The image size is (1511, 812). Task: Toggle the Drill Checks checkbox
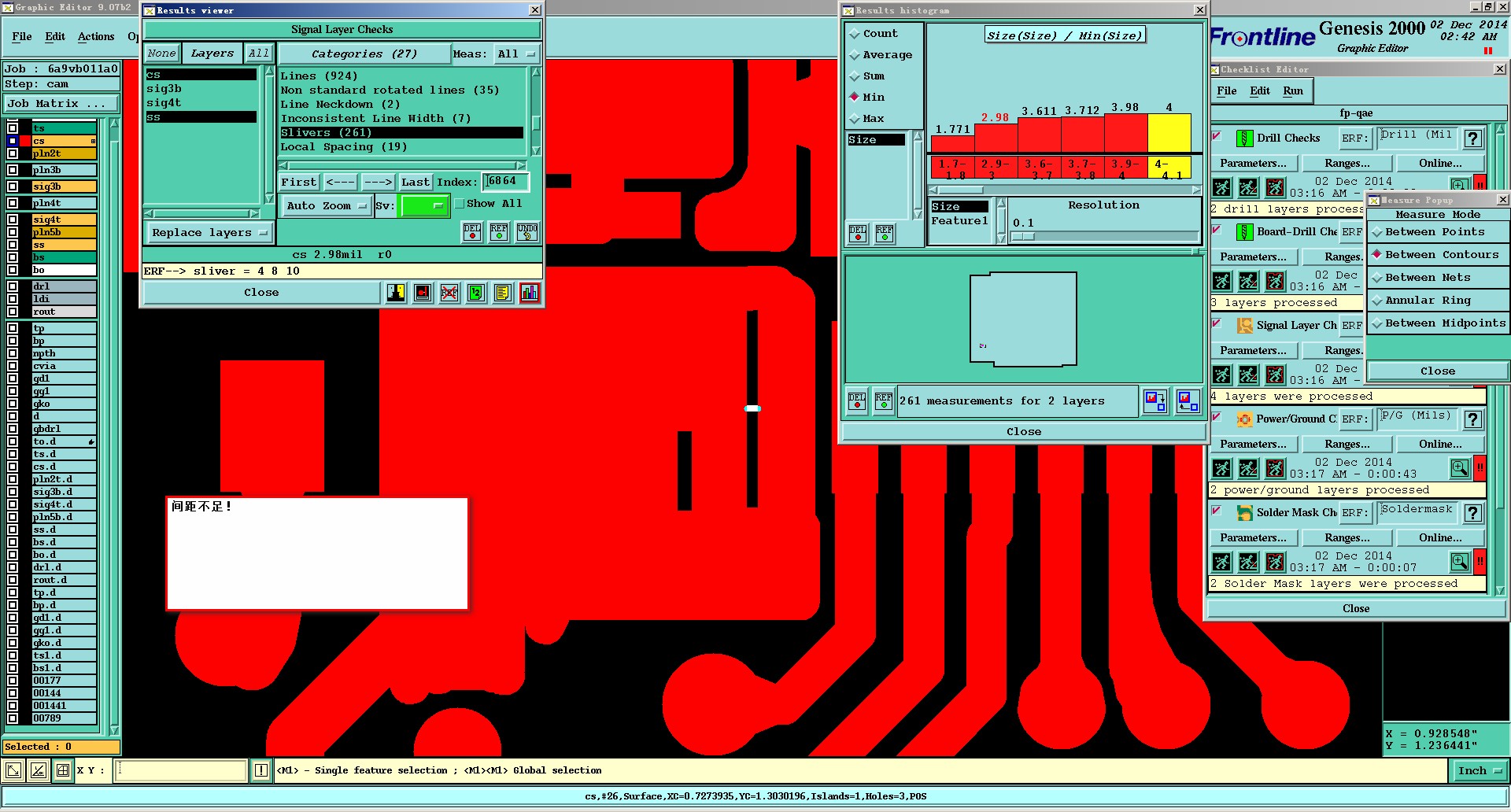pos(1217,136)
